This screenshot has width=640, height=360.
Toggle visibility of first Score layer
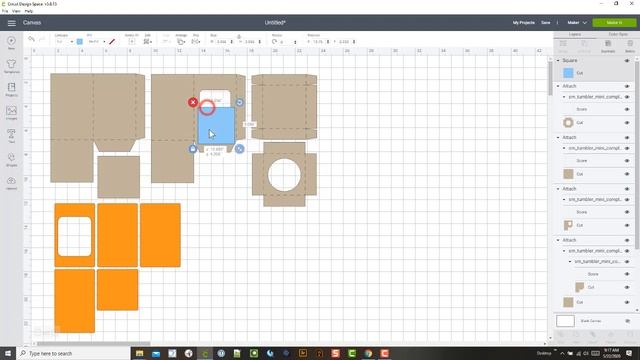[x=627, y=109]
